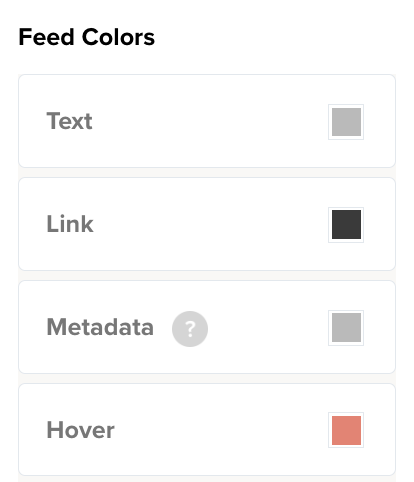Click empty area of the Link row
This screenshot has width=414, height=482.
coord(207,224)
